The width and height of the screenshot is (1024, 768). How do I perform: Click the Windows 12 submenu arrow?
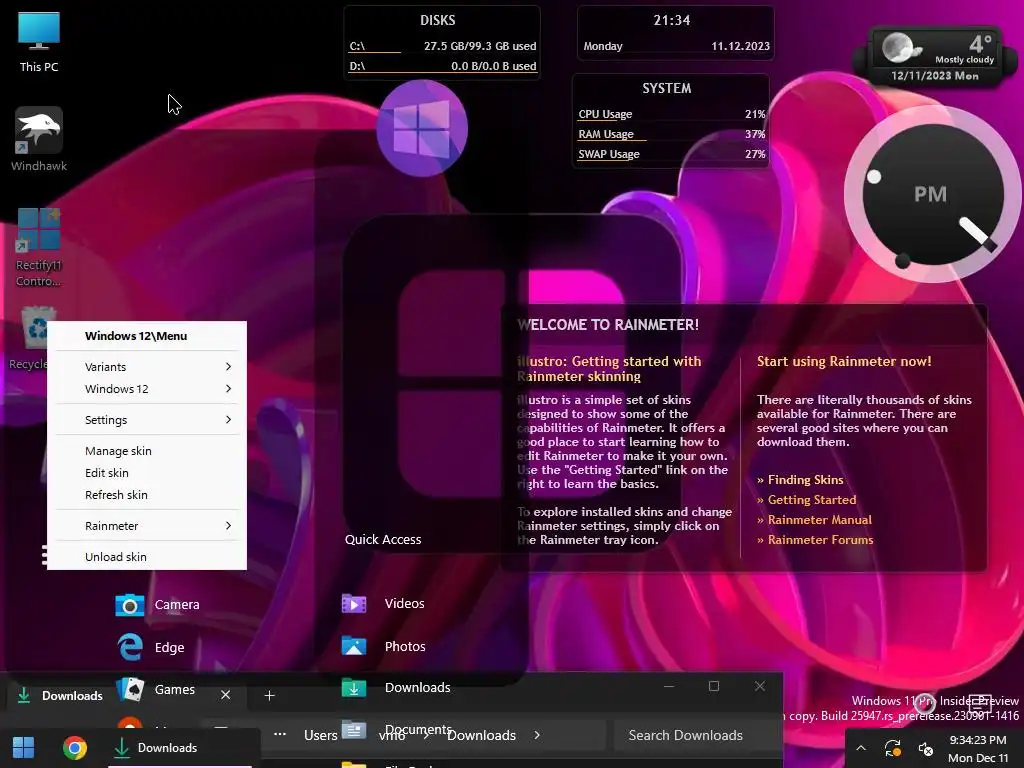(228, 389)
